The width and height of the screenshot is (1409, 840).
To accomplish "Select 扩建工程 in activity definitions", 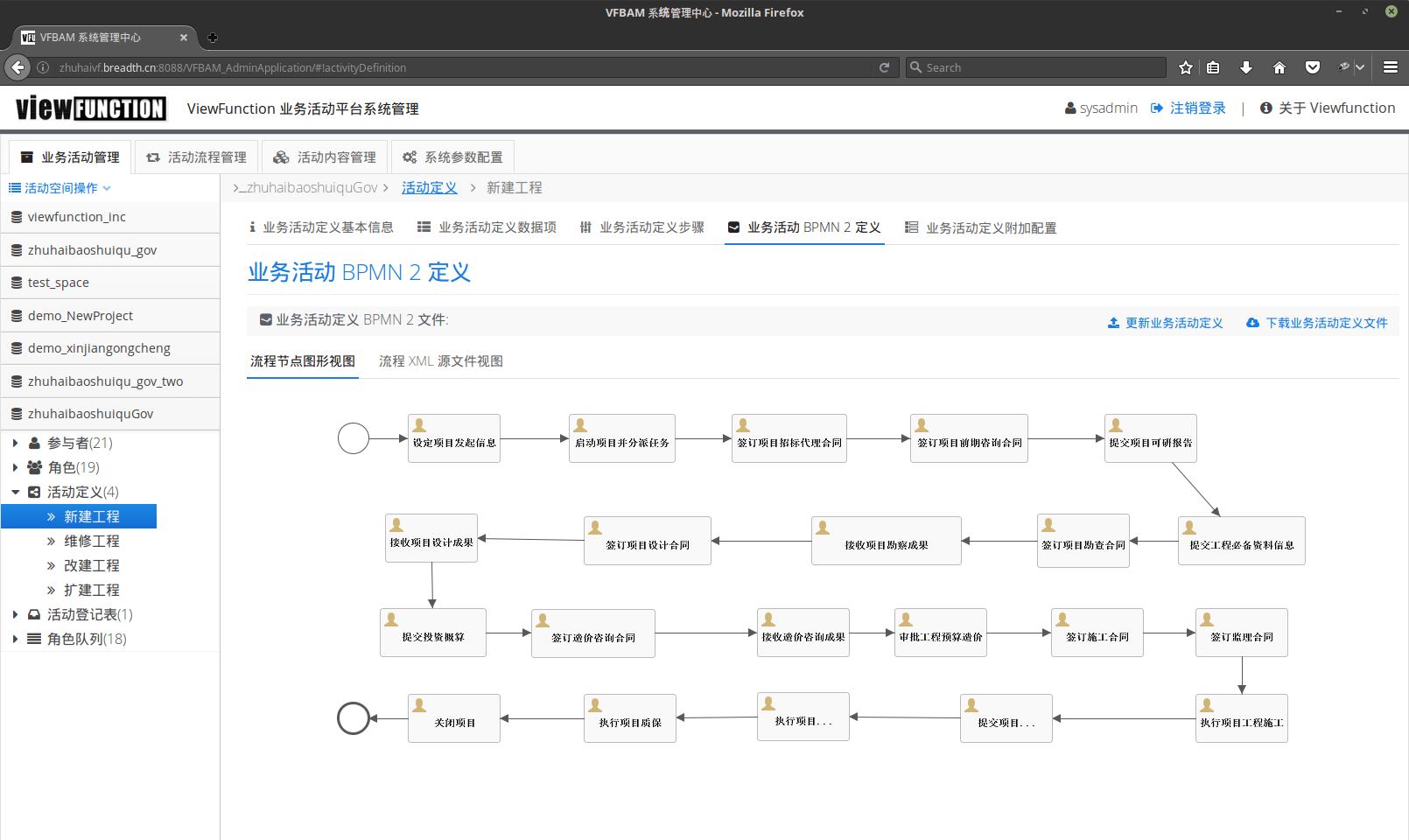I will click(x=91, y=590).
